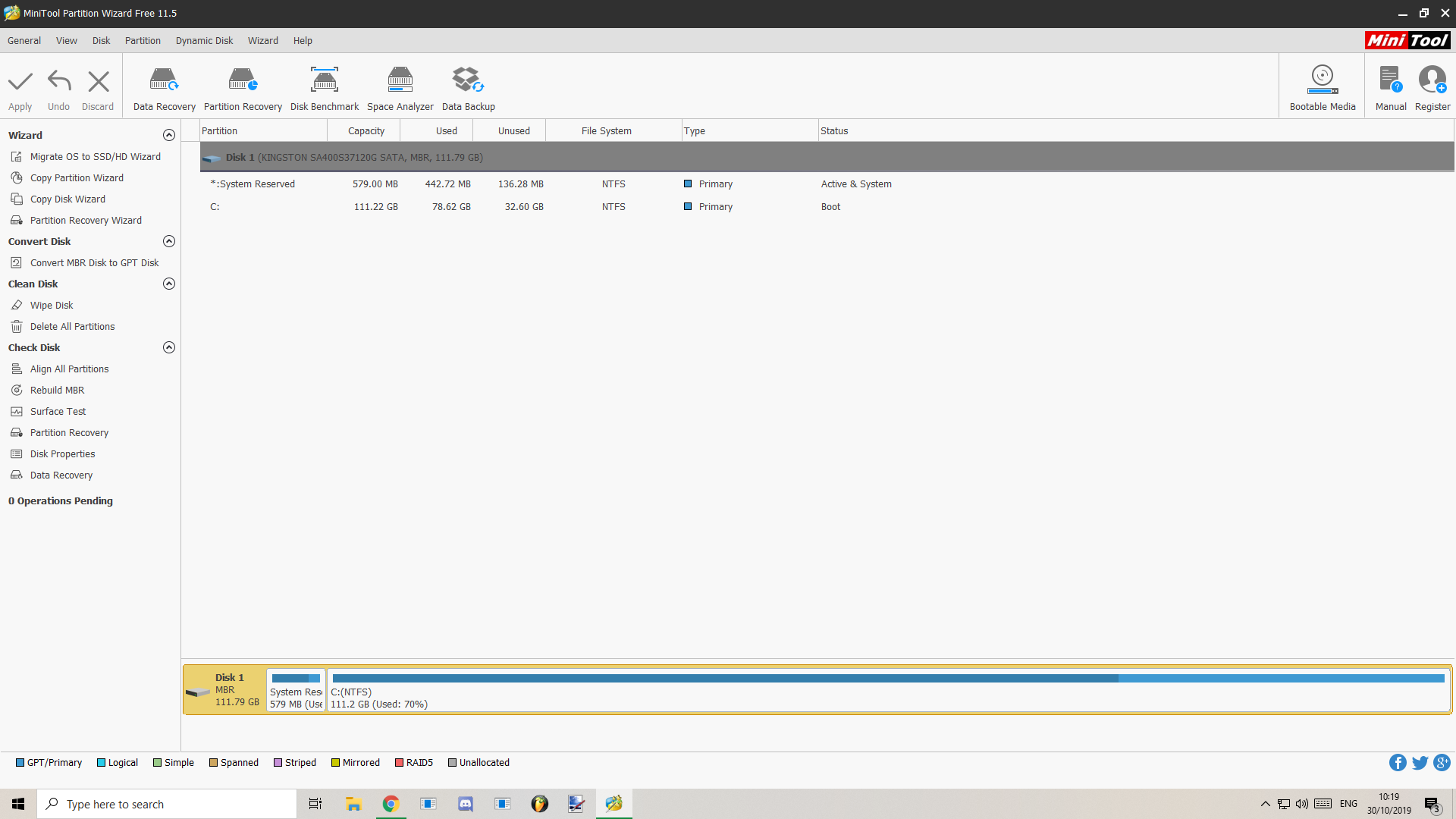Viewport: 1456px width, 819px height.
Task: Open the Google Plus share icon
Action: click(x=1442, y=763)
